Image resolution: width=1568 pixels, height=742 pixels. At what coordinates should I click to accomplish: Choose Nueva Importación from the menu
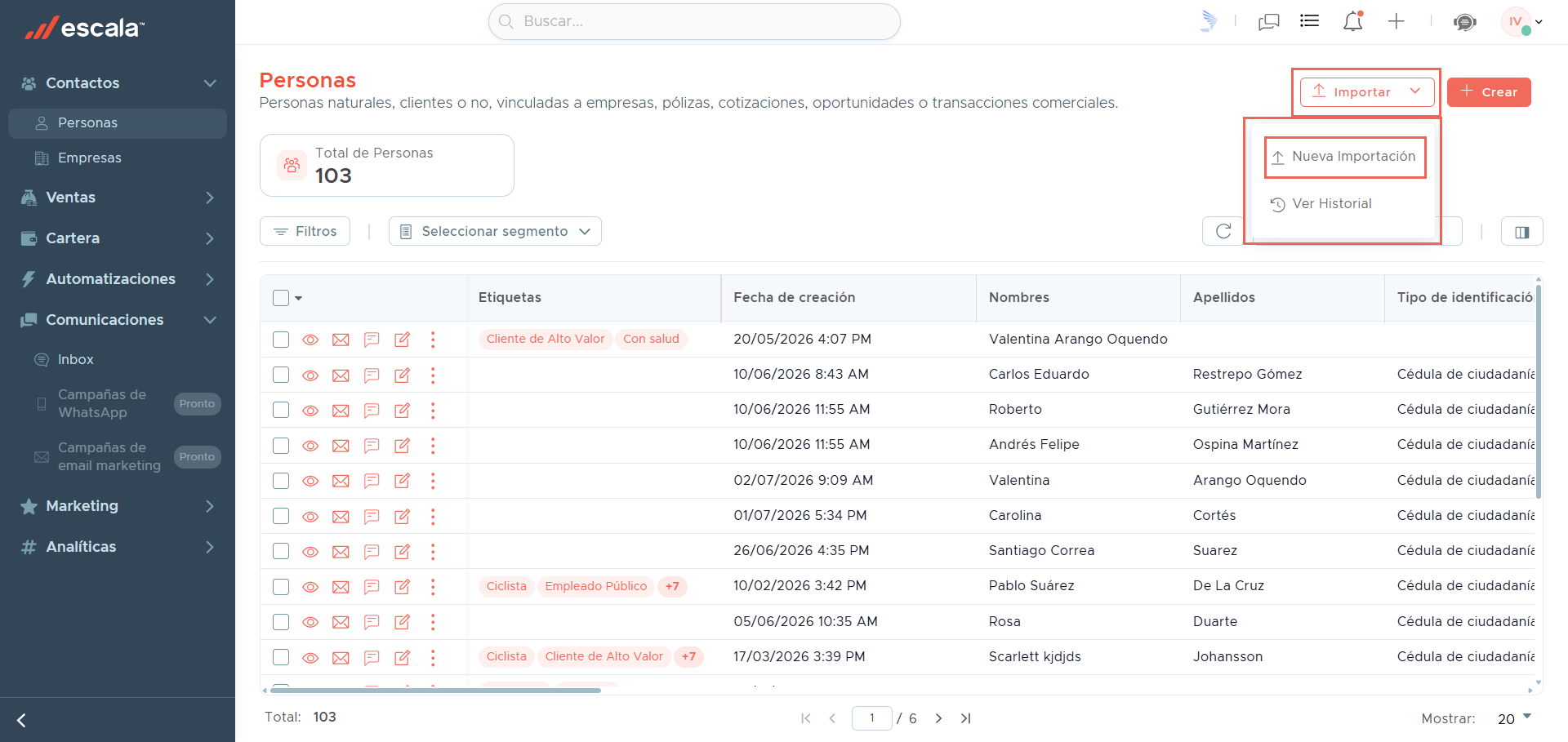point(1344,157)
